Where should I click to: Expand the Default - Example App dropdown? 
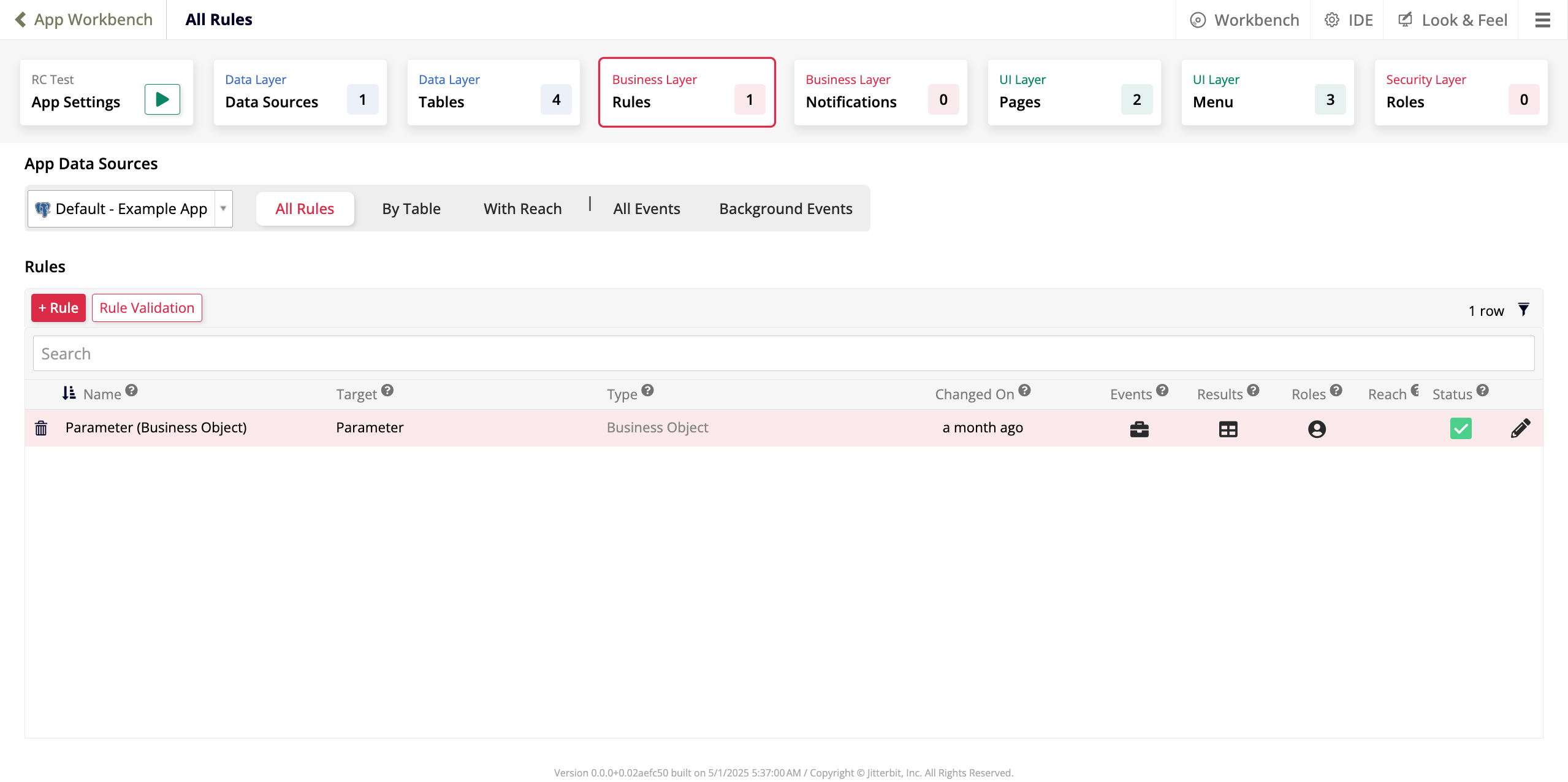223,209
